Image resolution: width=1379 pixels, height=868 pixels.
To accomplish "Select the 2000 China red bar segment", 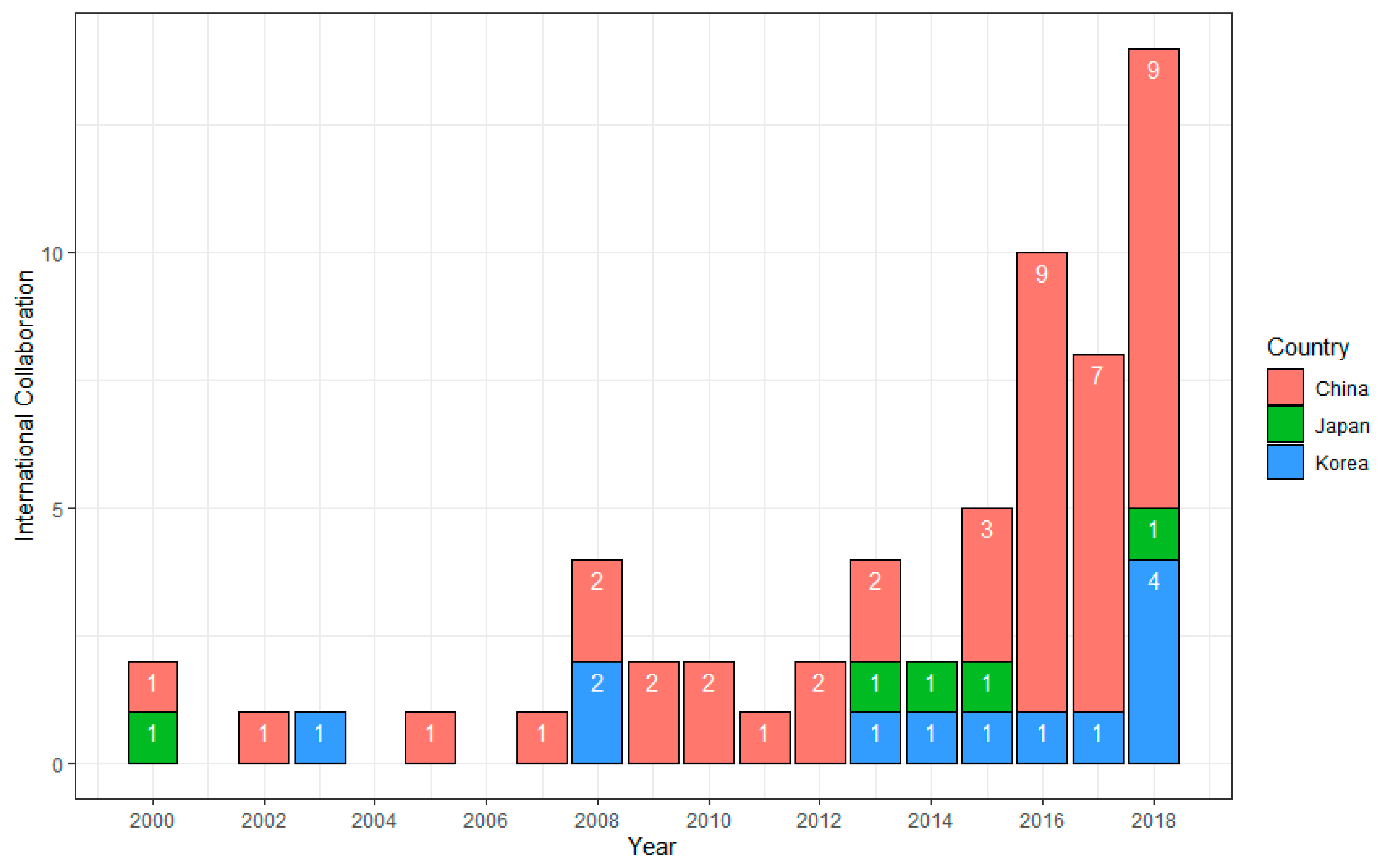I will click(153, 686).
